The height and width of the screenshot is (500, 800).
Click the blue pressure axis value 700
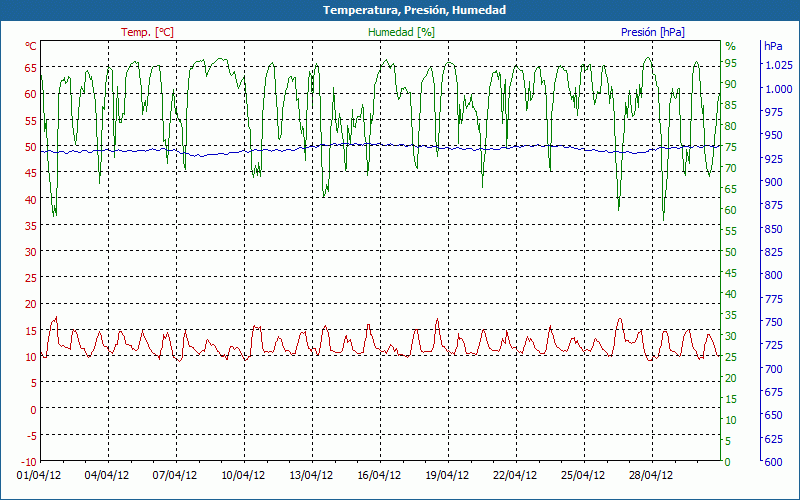773,368
